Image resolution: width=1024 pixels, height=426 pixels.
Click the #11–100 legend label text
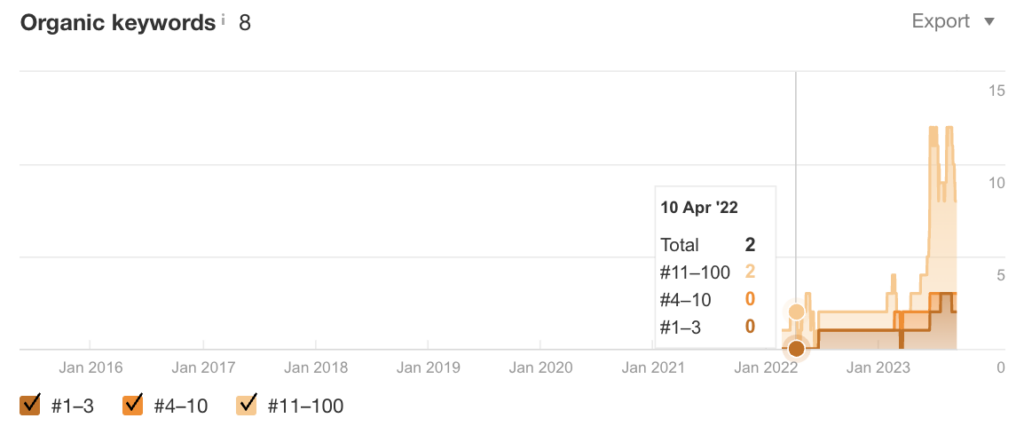point(306,406)
